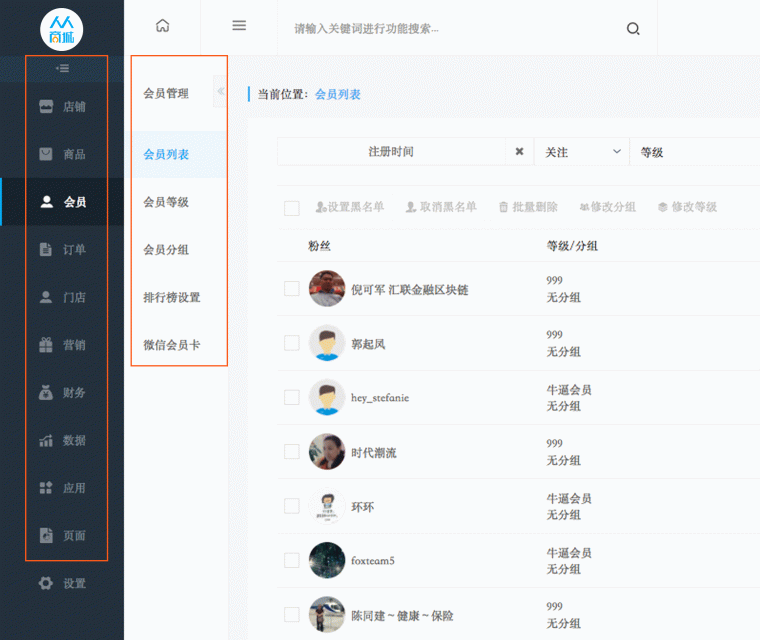Click avatar of 郭起凤
This screenshot has height=640, width=760.
327,343
